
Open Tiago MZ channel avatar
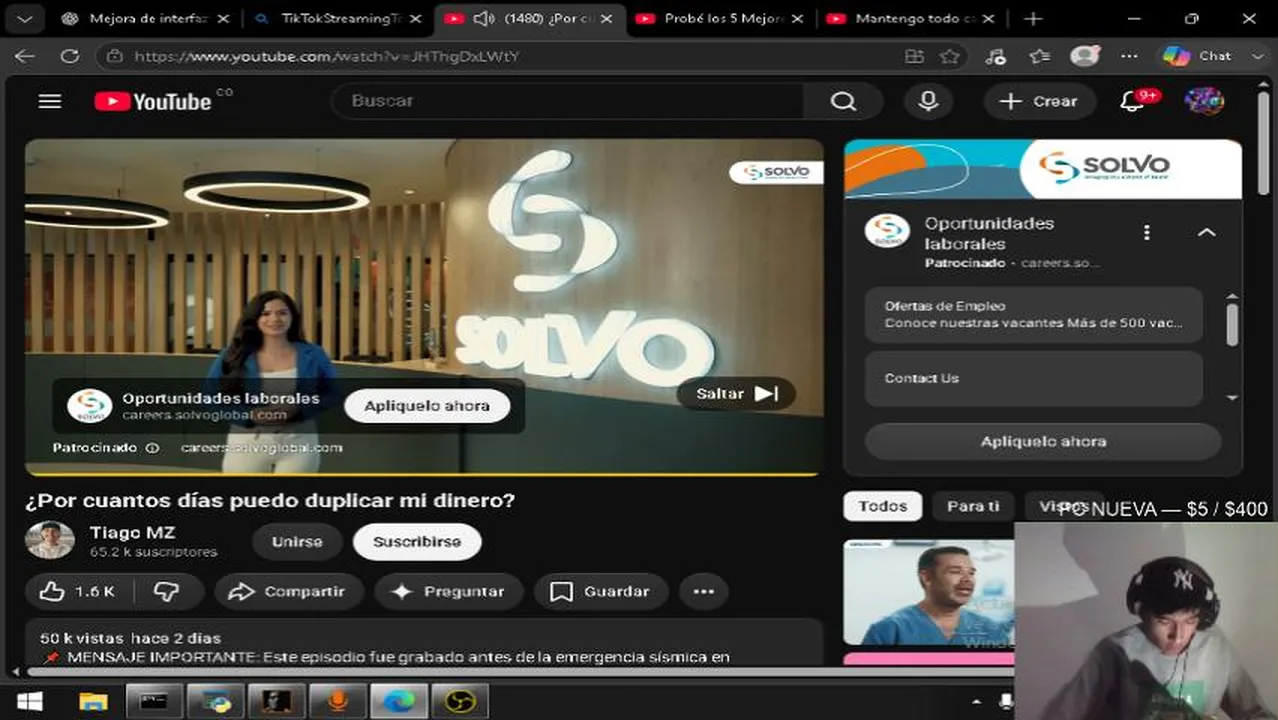(x=50, y=540)
